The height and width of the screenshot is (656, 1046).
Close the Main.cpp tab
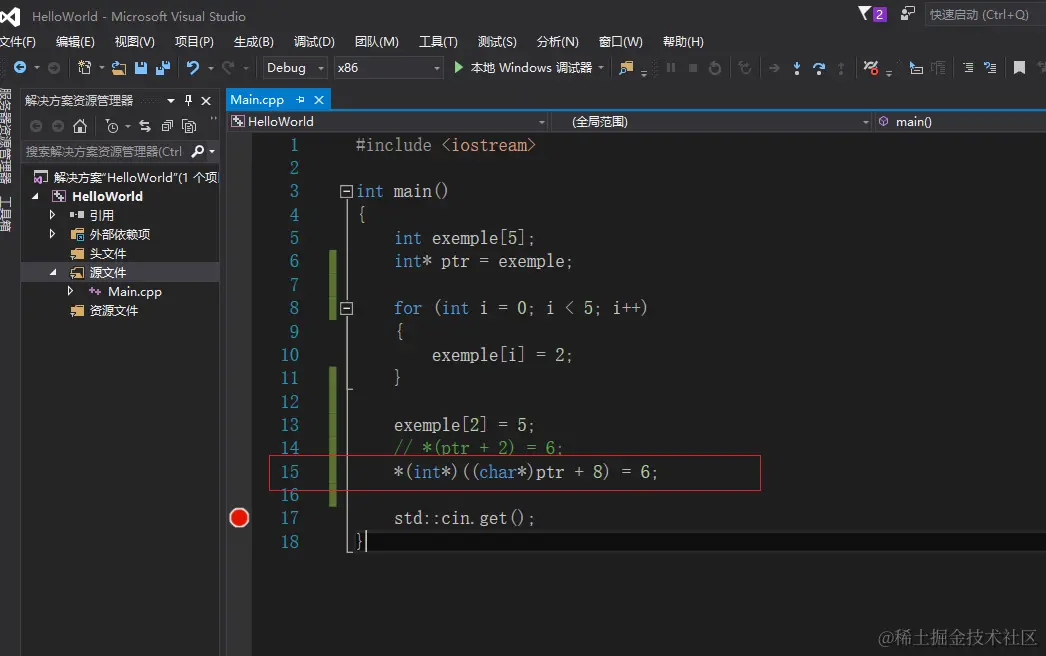(319, 99)
